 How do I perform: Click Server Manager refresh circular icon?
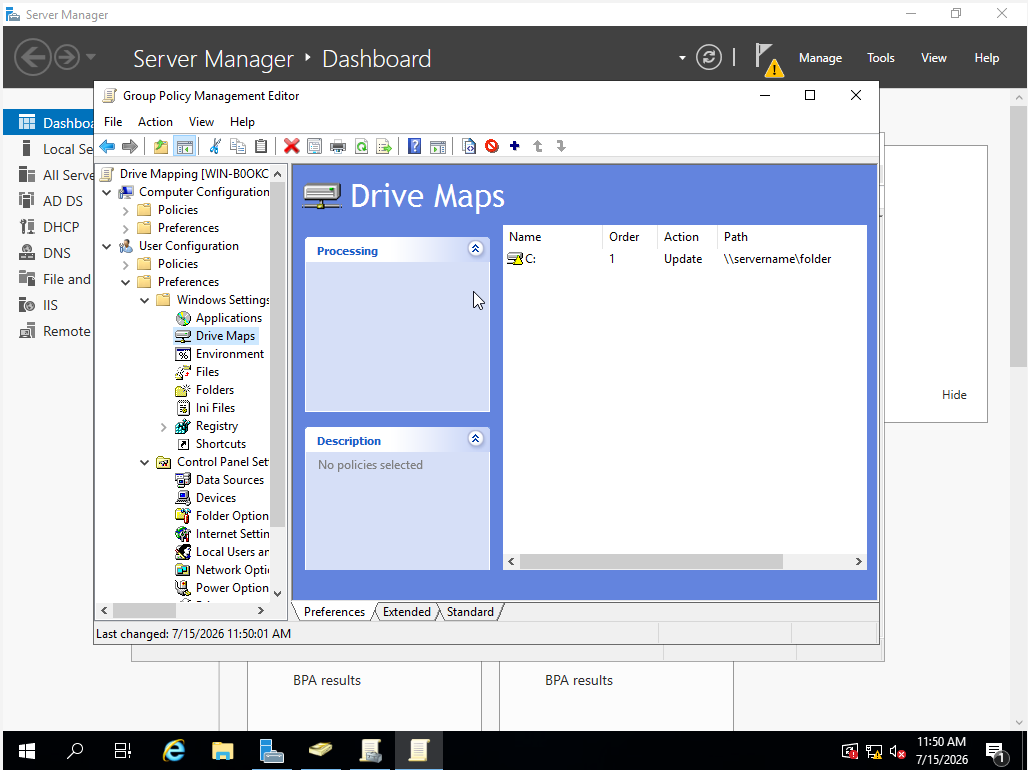tap(709, 58)
